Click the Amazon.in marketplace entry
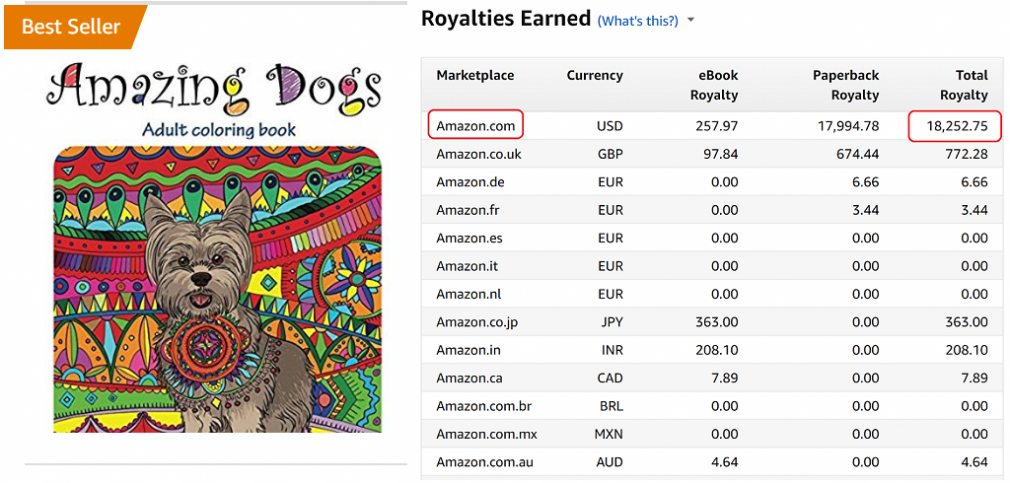Screen dimensions: 1010x483 point(468,350)
